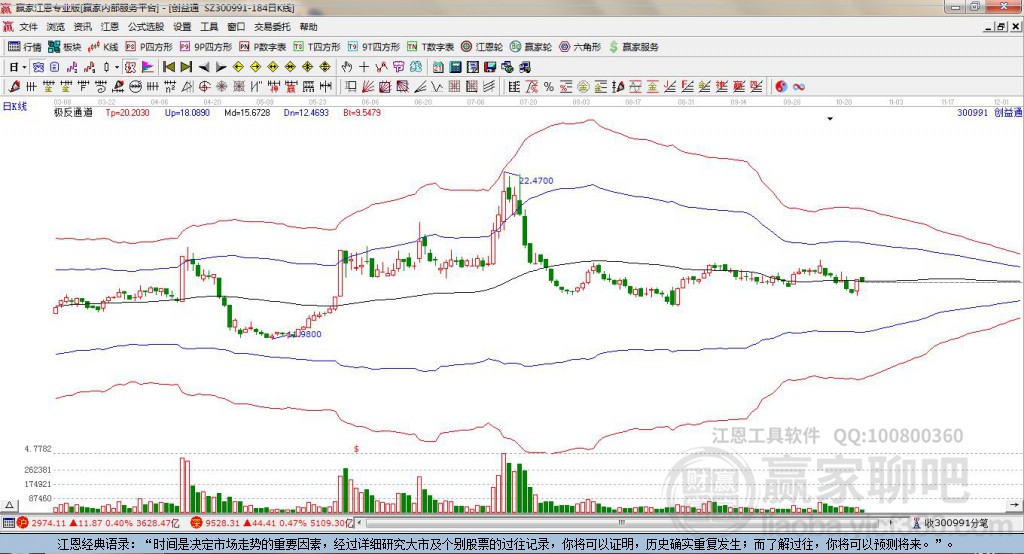Click the 行情 toolbar button

tap(24, 47)
